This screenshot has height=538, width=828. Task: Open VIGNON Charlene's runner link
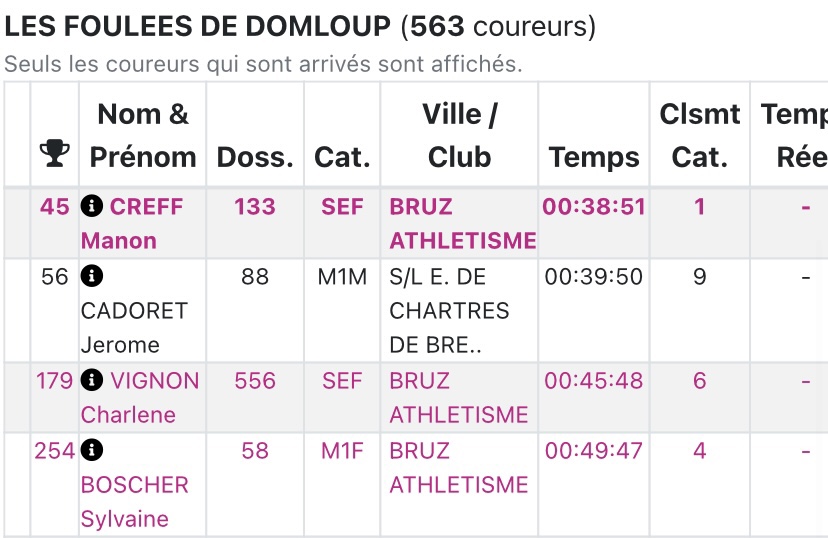140,397
